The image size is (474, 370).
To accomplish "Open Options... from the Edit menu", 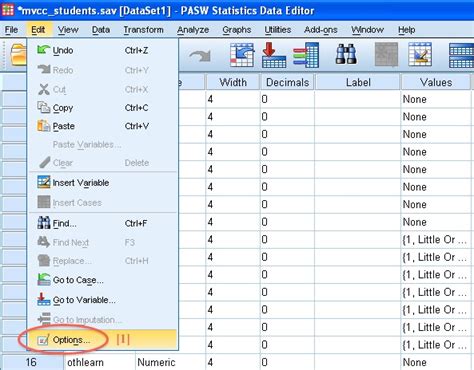I will click(103, 340).
